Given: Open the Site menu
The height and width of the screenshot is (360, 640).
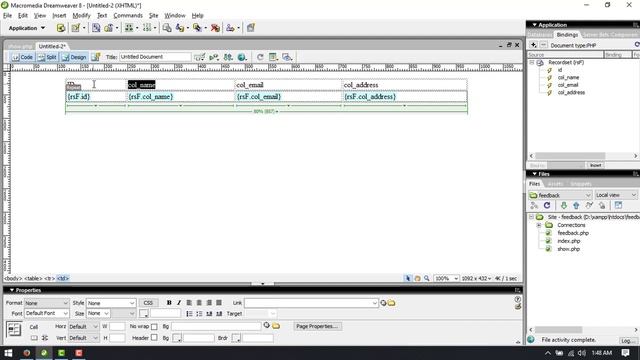Looking at the screenshot, I should (x=153, y=16).
